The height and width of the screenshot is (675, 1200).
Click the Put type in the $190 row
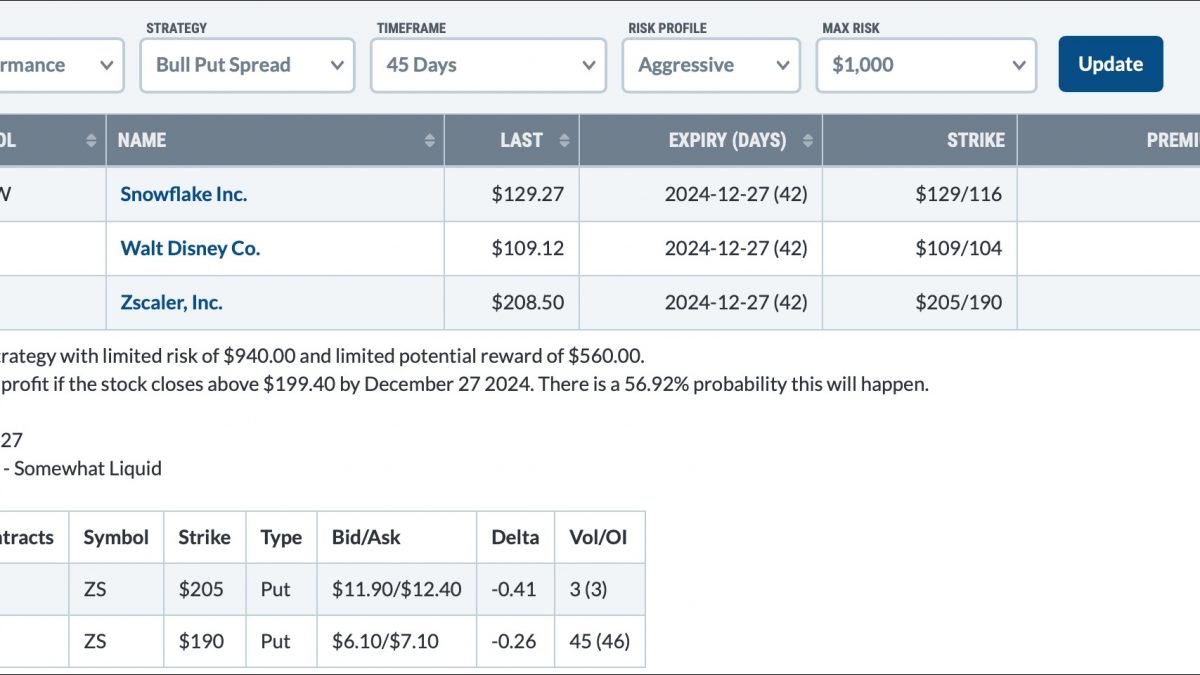(x=275, y=641)
